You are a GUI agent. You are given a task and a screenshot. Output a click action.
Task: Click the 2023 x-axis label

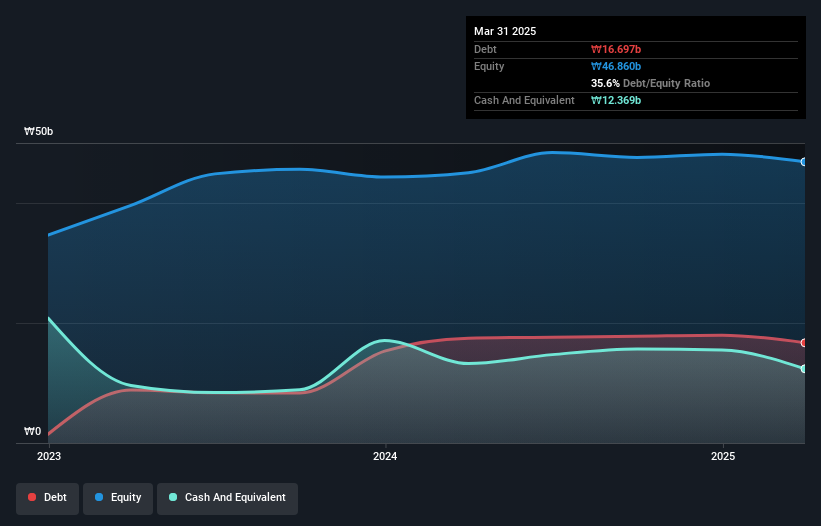49,456
